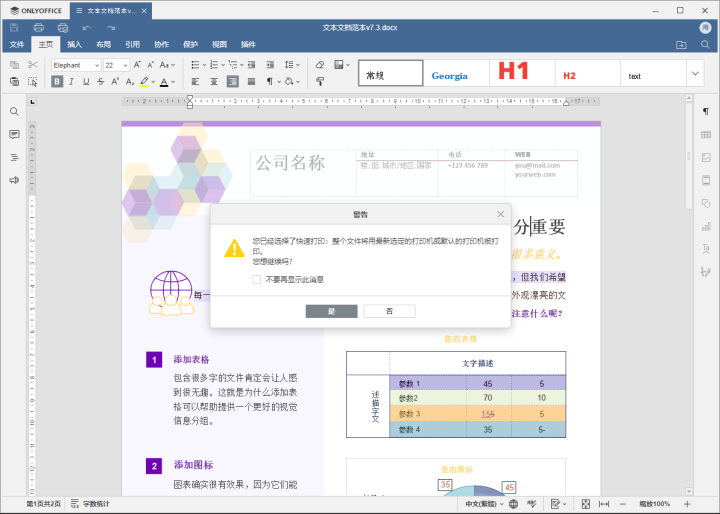
Task: Open the comments panel in left sidebar
Action: [x=14, y=134]
